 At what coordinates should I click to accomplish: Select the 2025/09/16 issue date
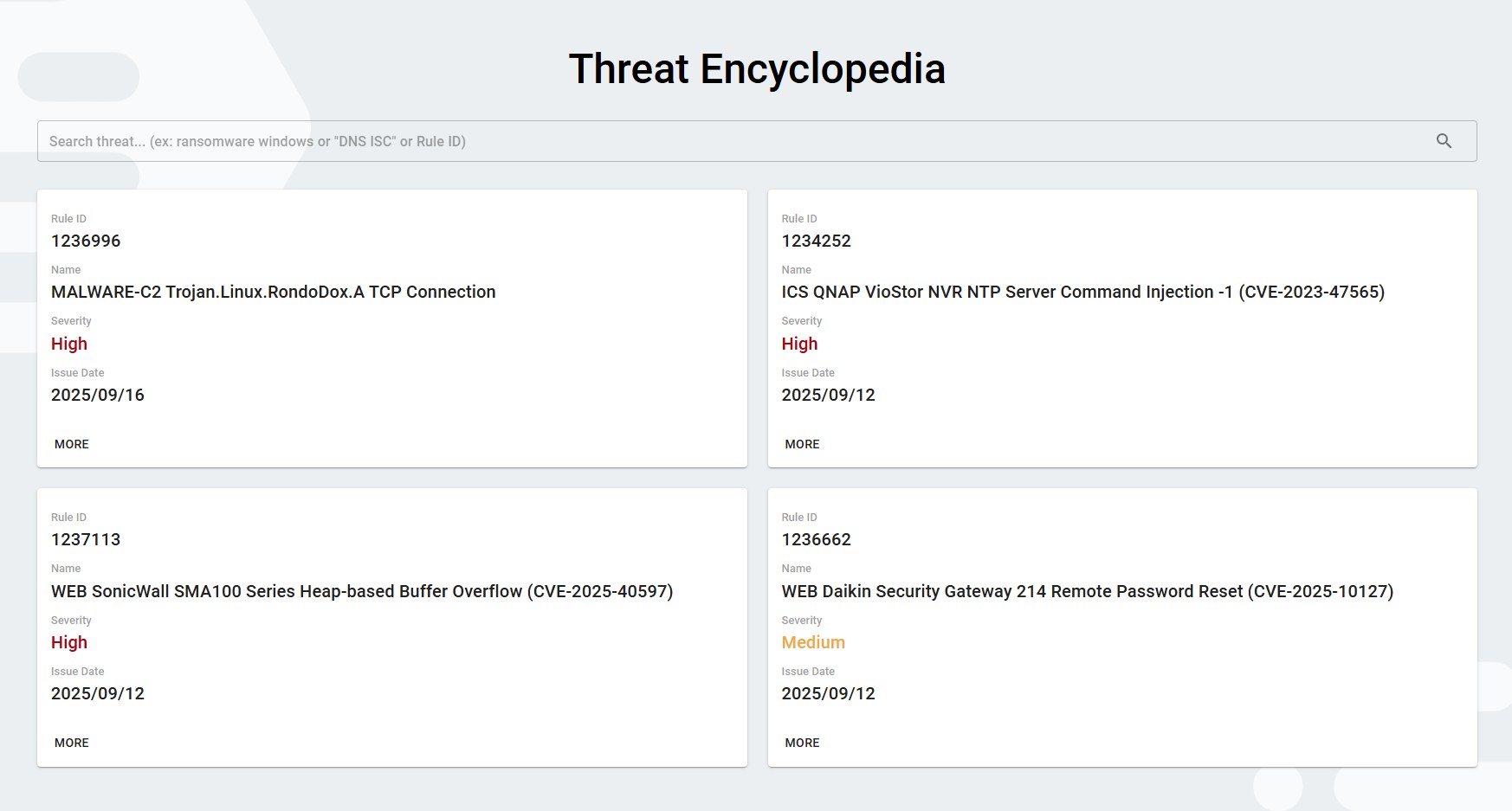pyautogui.click(x=98, y=395)
